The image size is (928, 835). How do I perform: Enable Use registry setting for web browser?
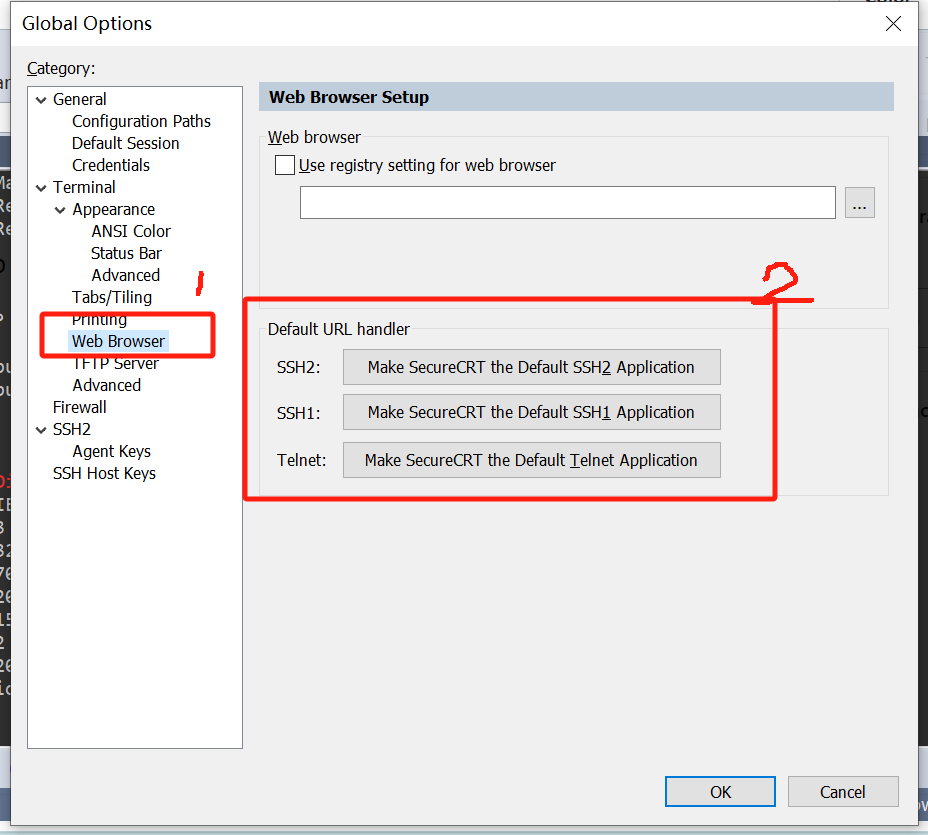tap(285, 165)
